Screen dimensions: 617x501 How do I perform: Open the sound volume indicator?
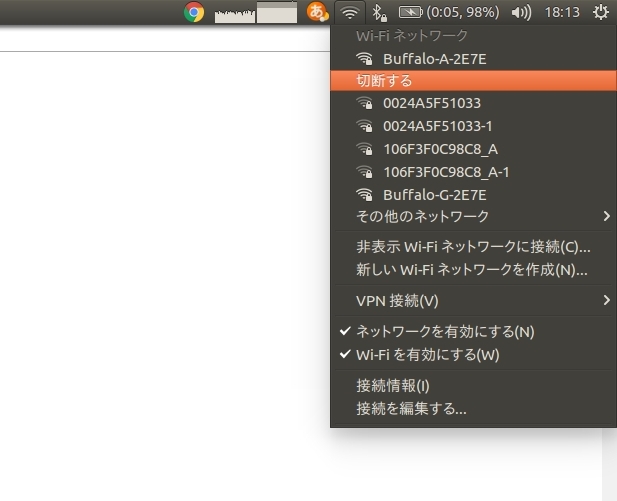point(521,13)
